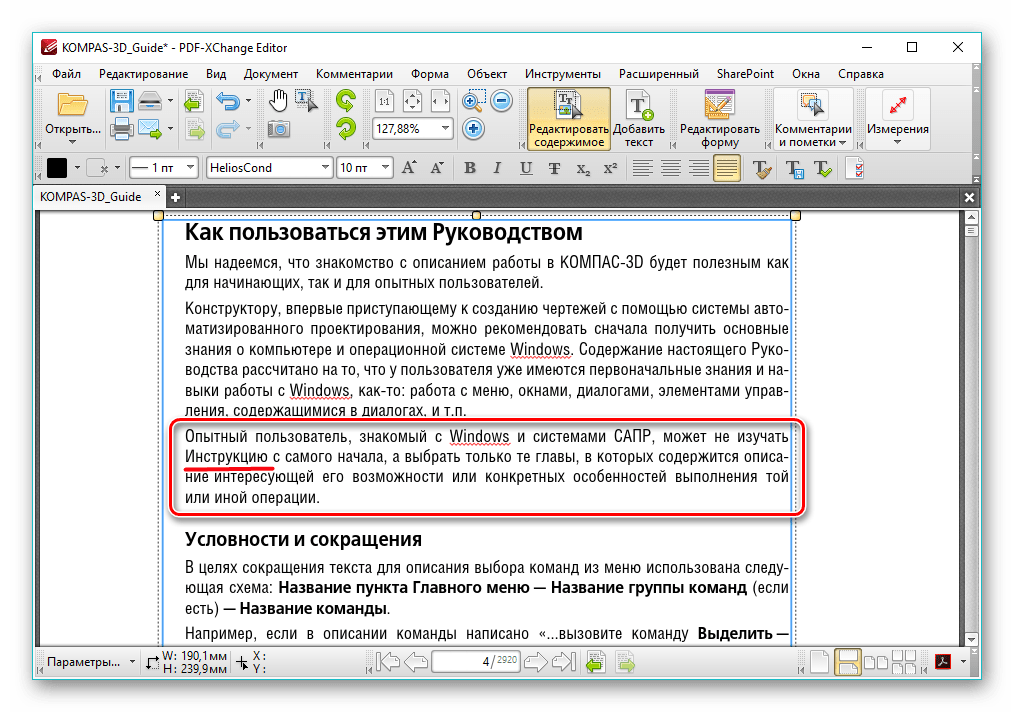
Task: Open the Комментарии menu
Action: 356,73
